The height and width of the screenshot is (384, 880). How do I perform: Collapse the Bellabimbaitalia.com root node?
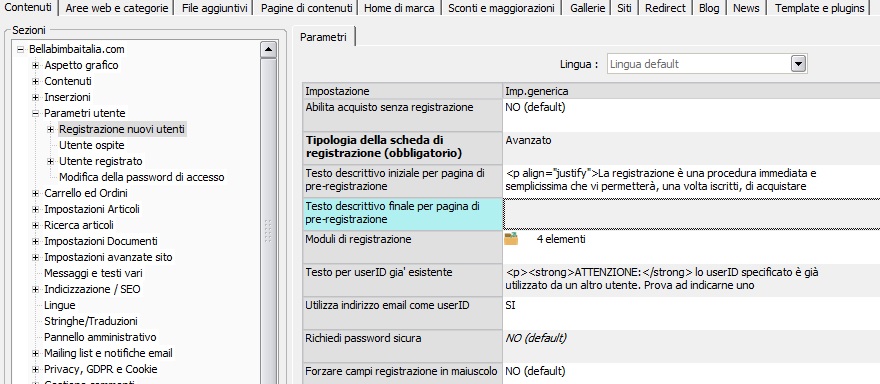[20, 49]
